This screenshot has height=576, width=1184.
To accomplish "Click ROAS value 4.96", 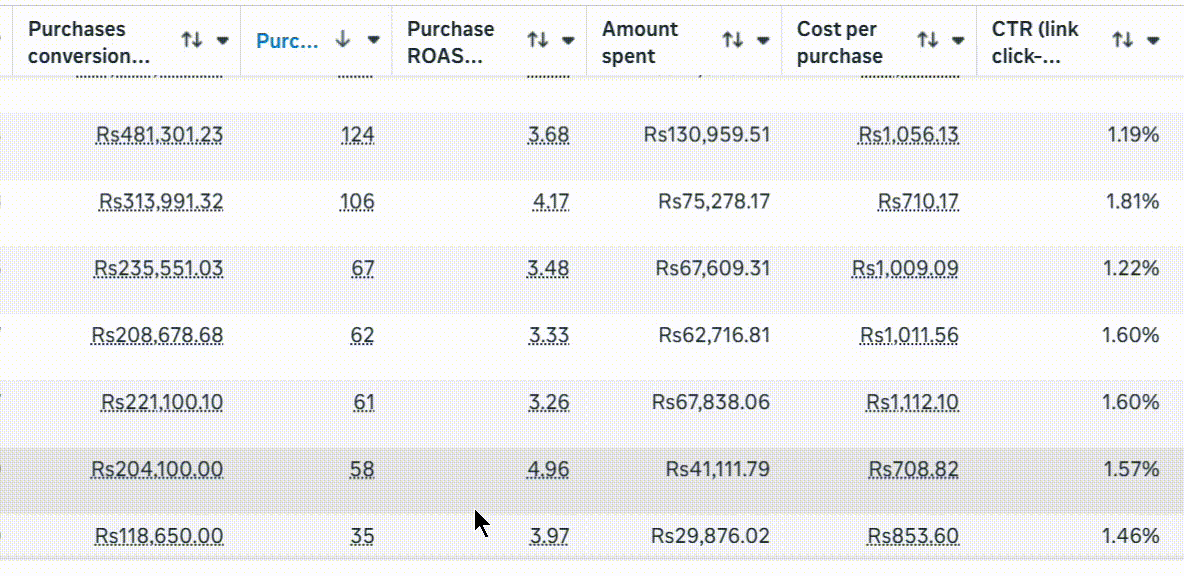I will click(x=549, y=470).
